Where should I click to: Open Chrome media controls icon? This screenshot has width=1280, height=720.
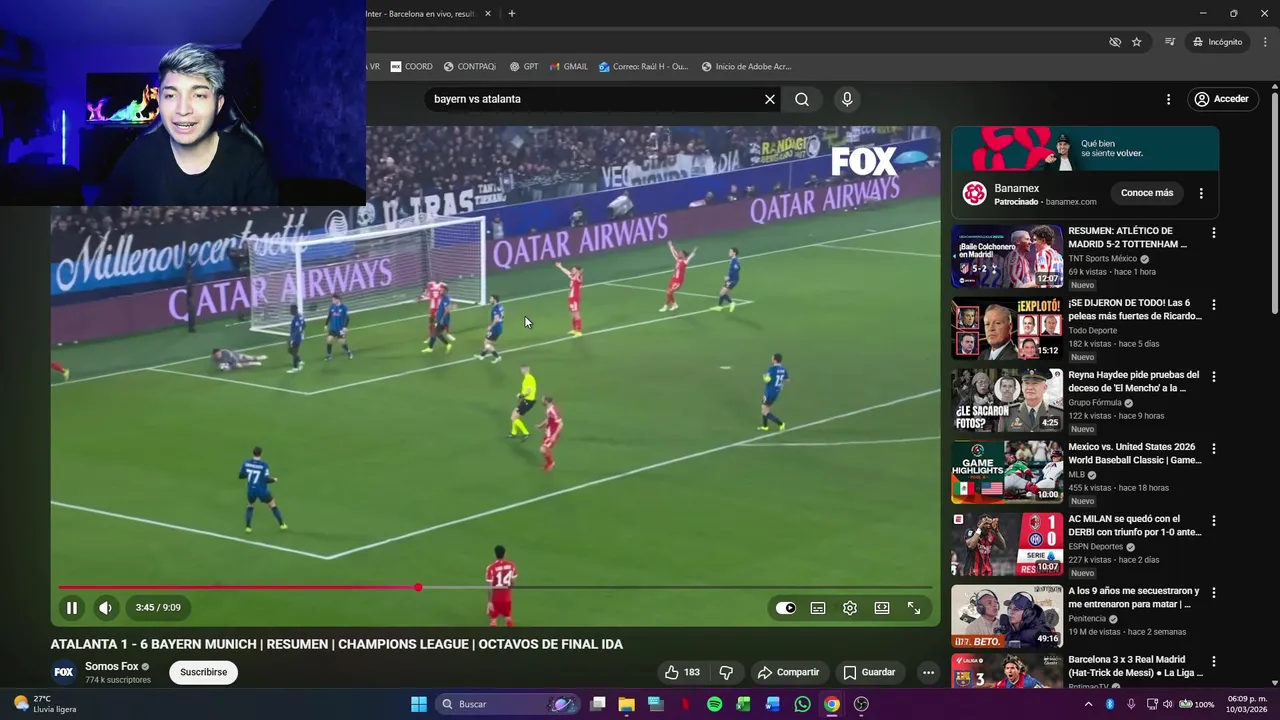1169,42
